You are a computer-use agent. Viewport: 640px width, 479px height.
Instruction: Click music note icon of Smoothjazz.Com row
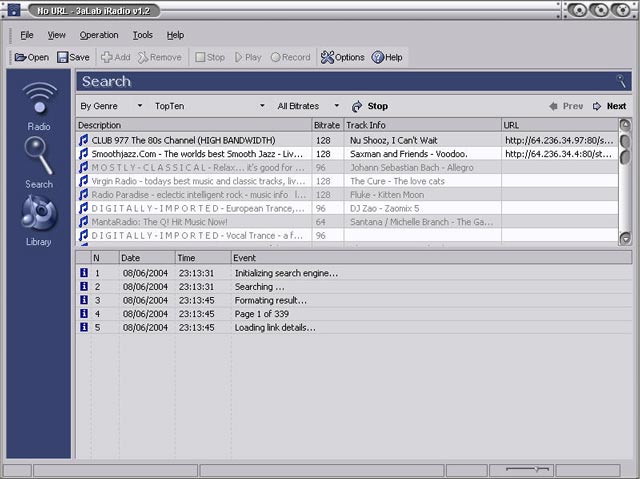click(83, 154)
